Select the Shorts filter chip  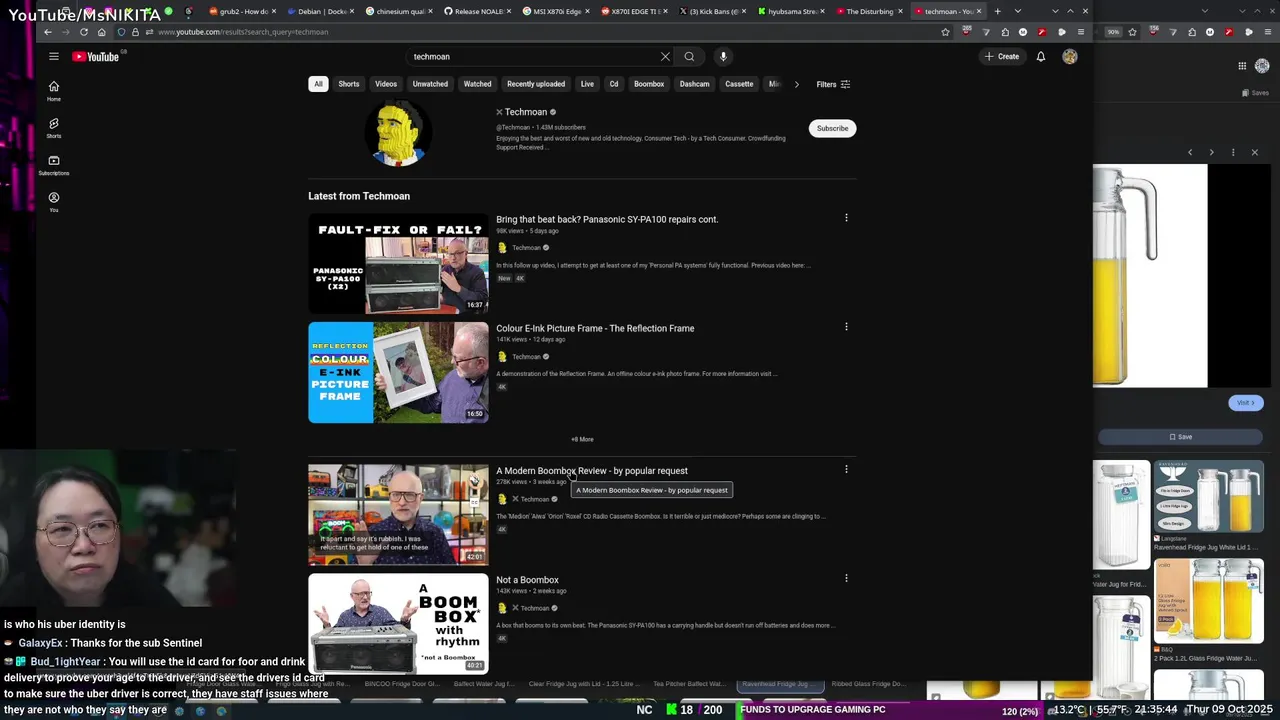349,84
